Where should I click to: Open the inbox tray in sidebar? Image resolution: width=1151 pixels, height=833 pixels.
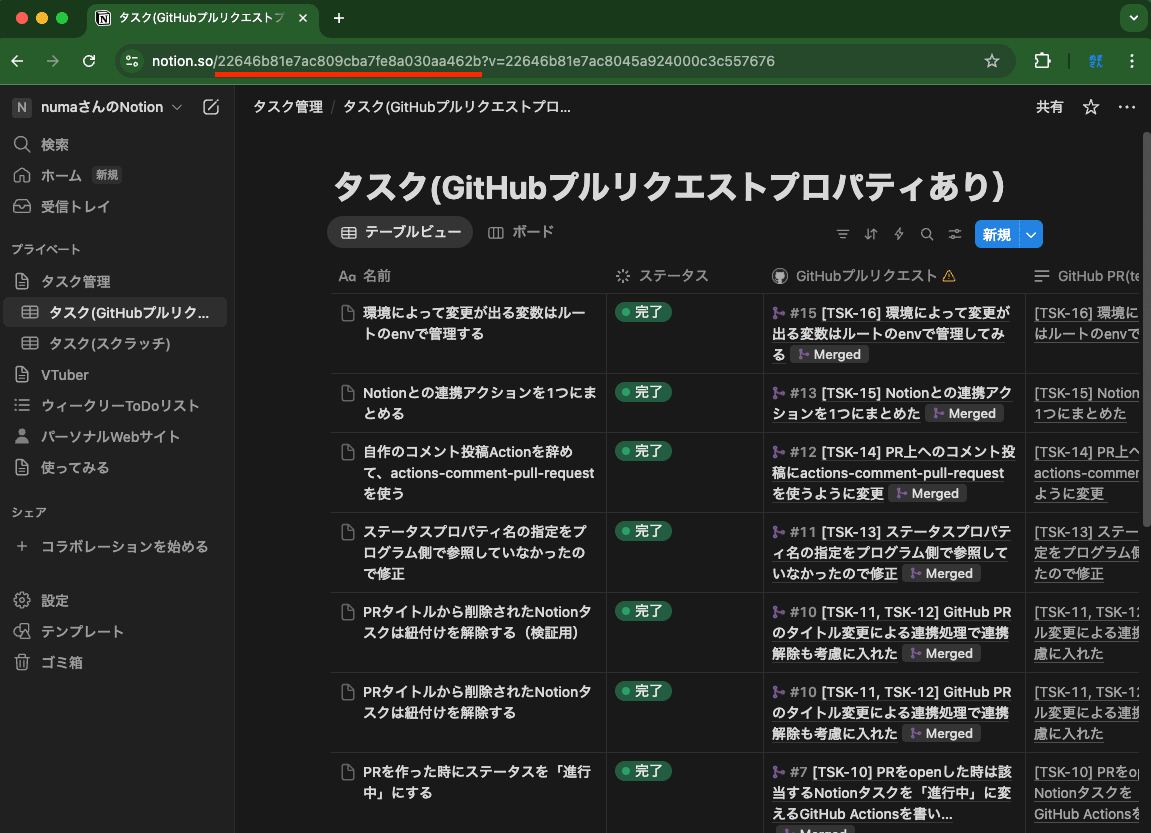[62, 207]
